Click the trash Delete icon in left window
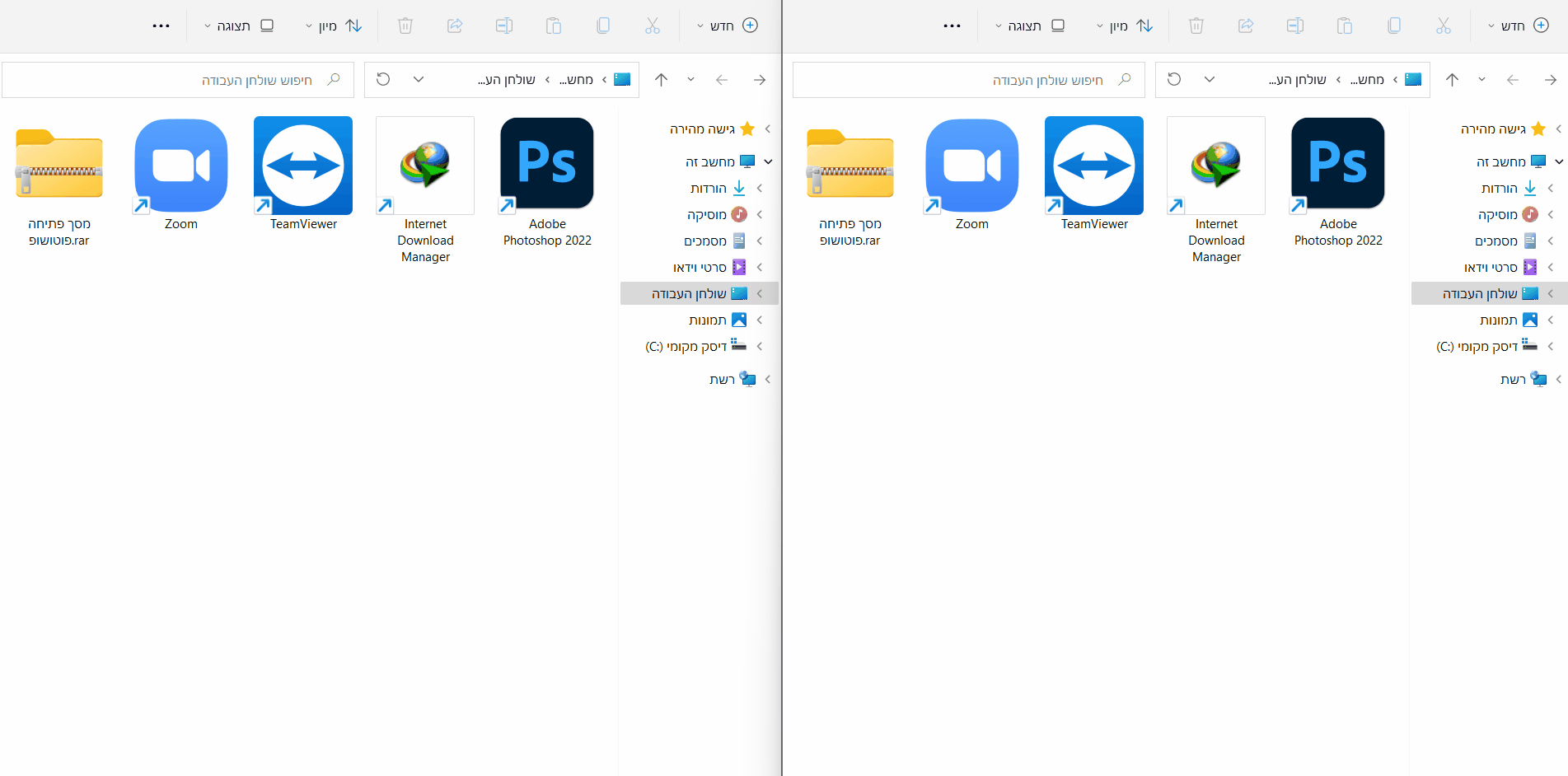Screen dimensions: 1568x776 pyautogui.click(x=405, y=26)
